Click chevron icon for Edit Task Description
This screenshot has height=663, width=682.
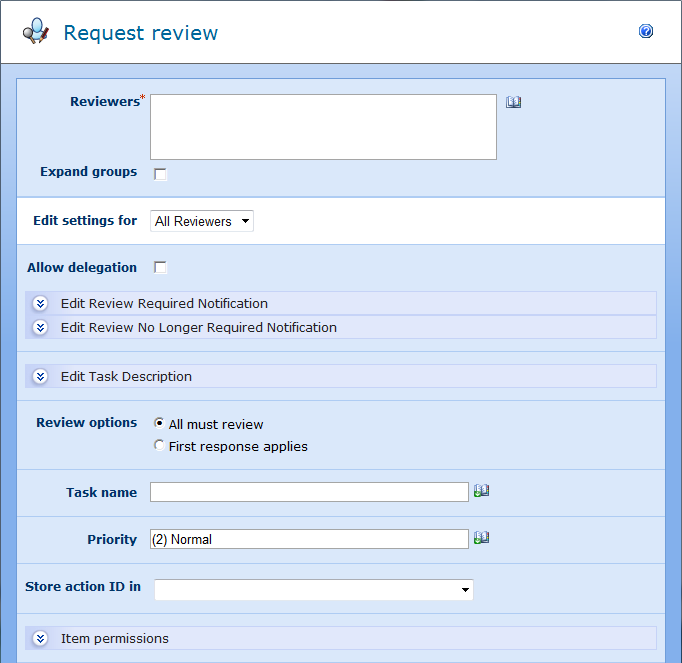tap(40, 377)
